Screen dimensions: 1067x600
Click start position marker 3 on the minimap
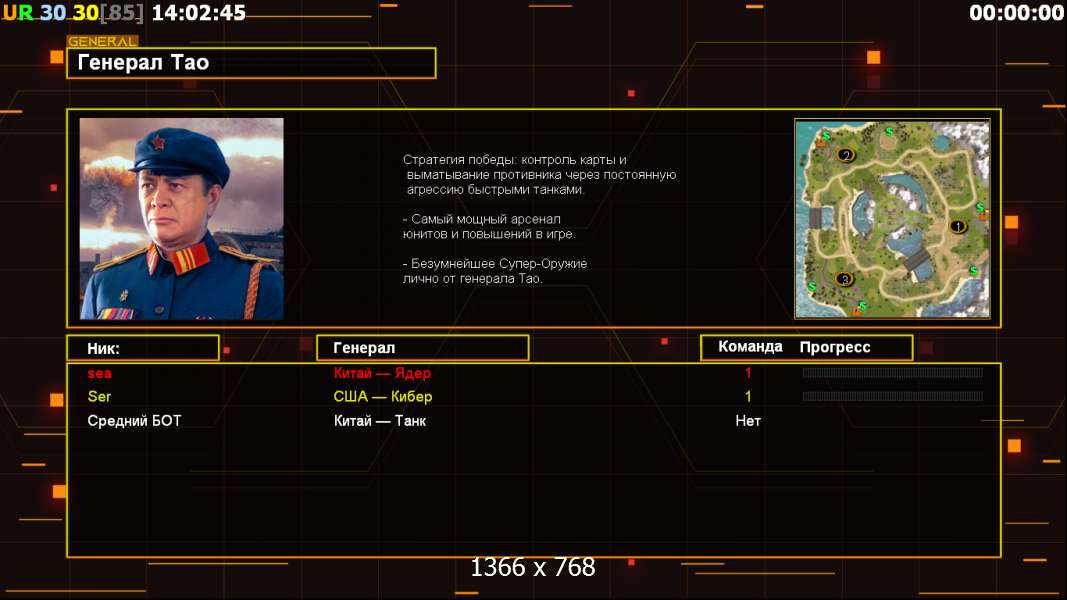[x=844, y=279]
